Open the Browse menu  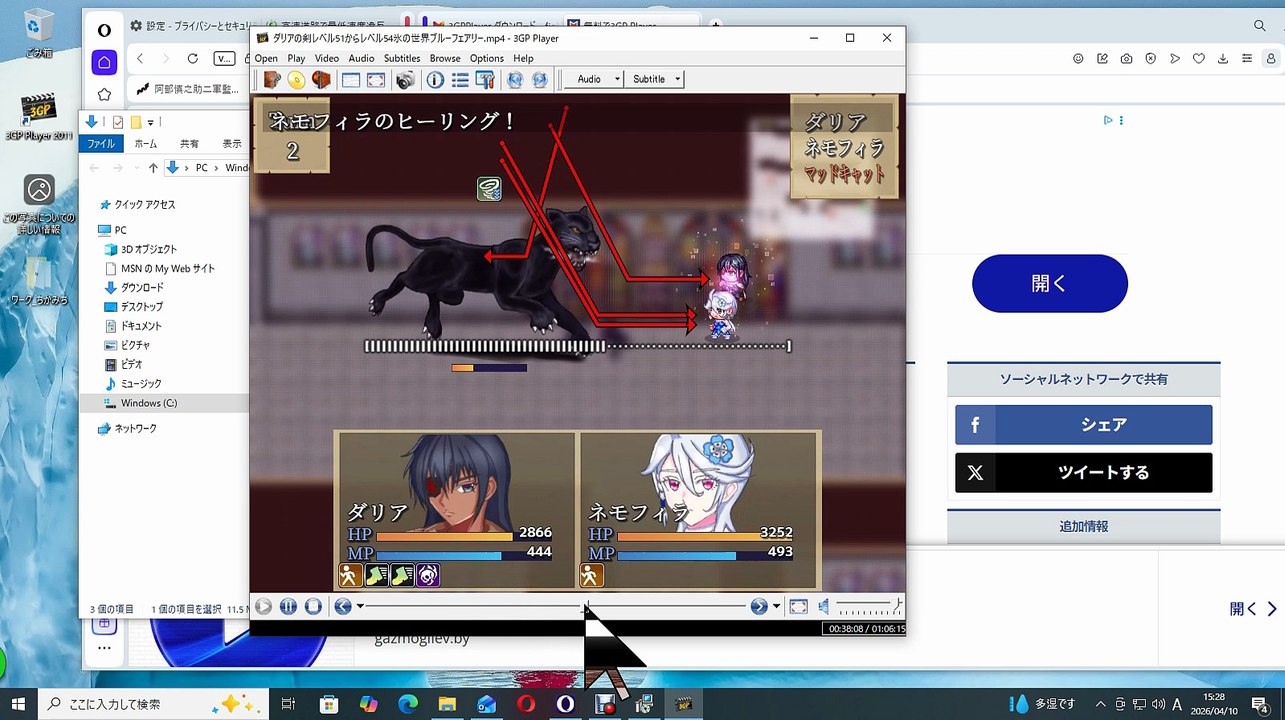click(x=445, y=58)
